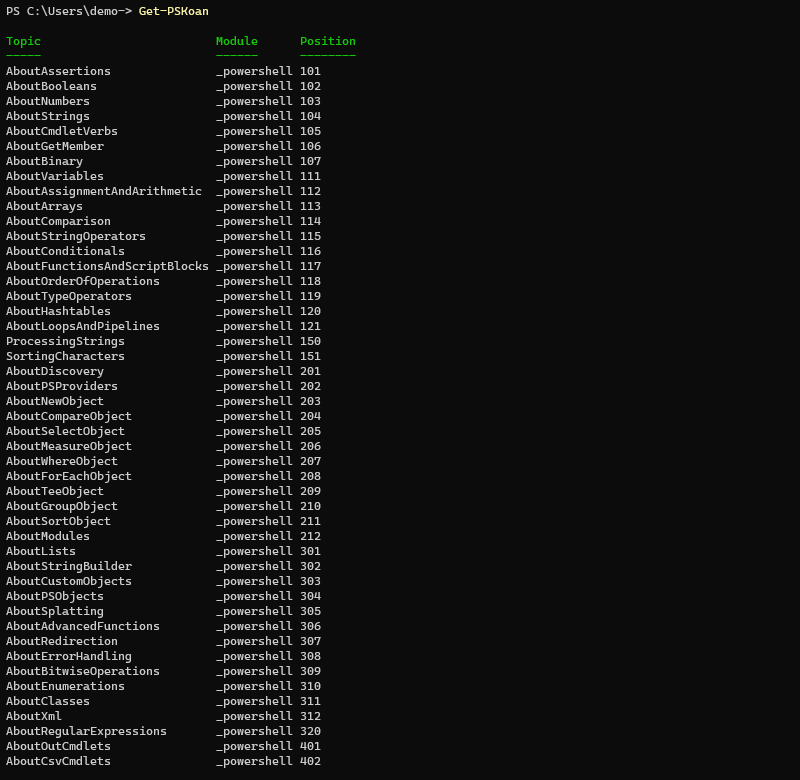Click the Module column header
Screen dimensions: 800x780
237,41
